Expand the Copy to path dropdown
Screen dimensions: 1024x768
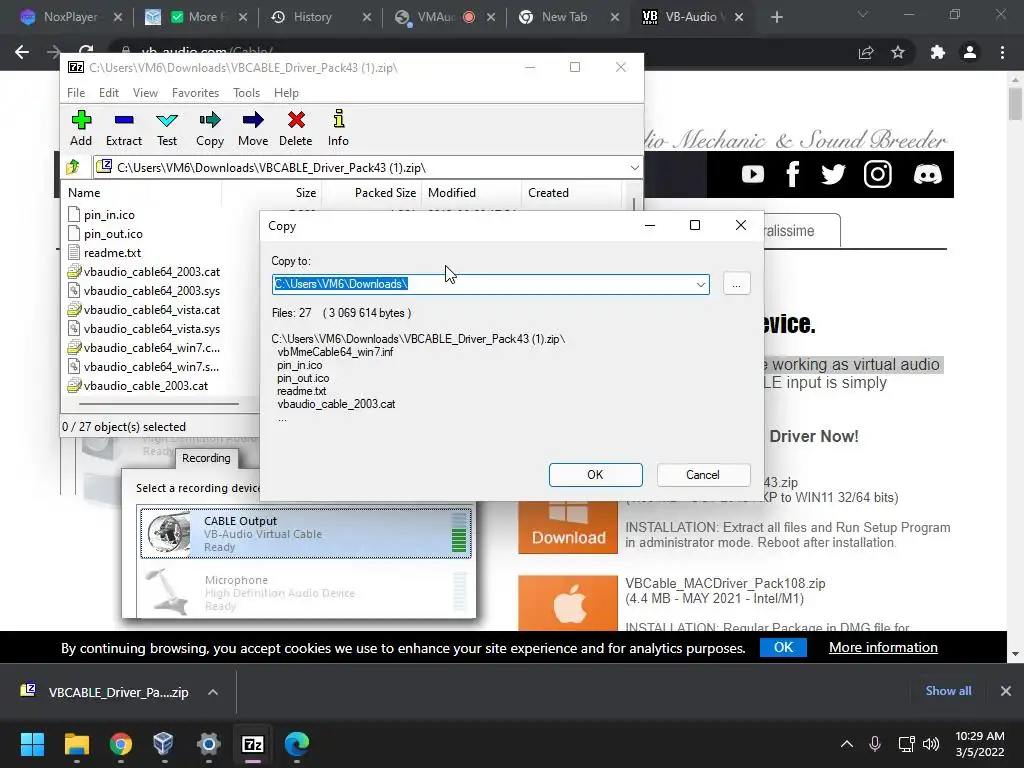coord(700,284)
